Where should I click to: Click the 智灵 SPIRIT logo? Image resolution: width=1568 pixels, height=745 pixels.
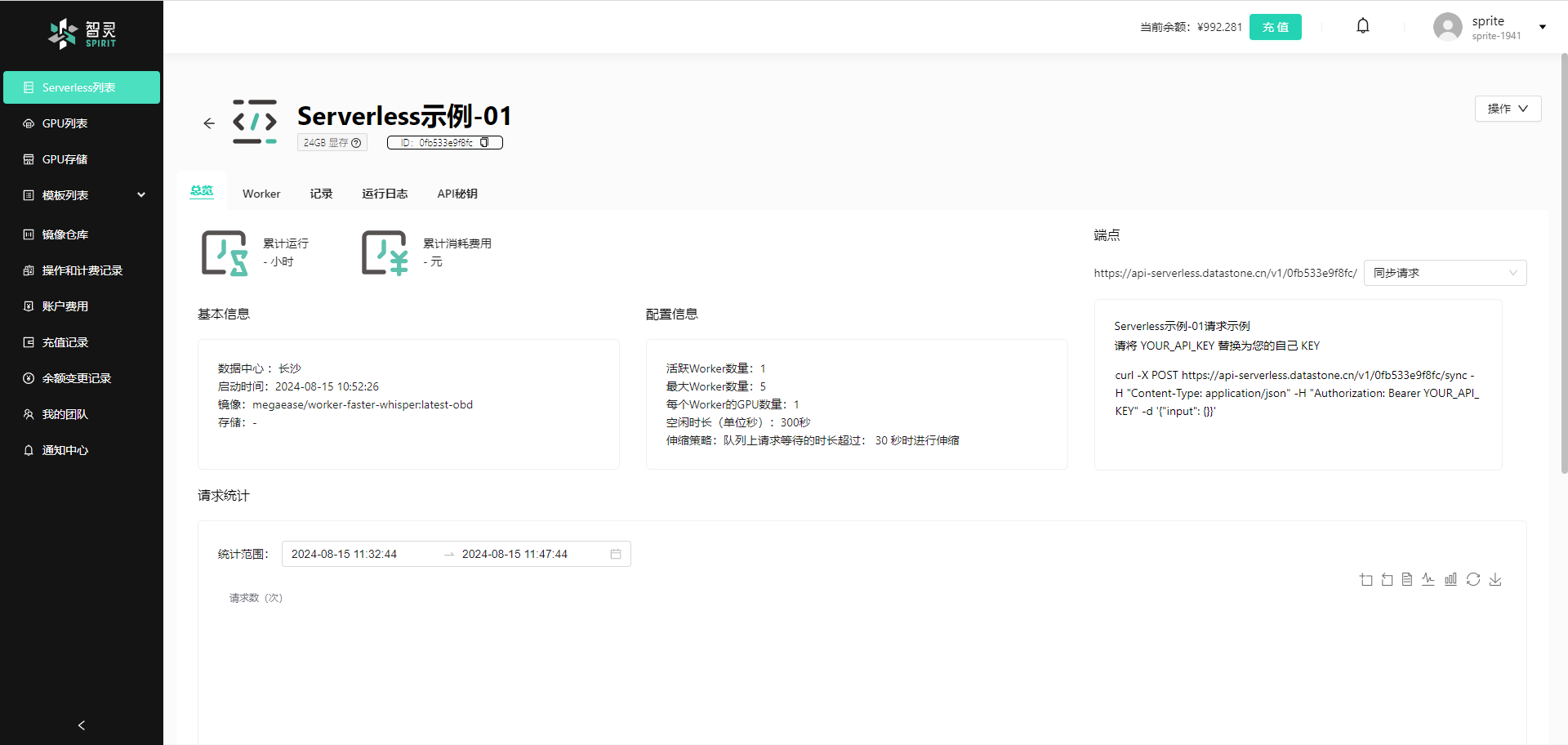(82, 33)
